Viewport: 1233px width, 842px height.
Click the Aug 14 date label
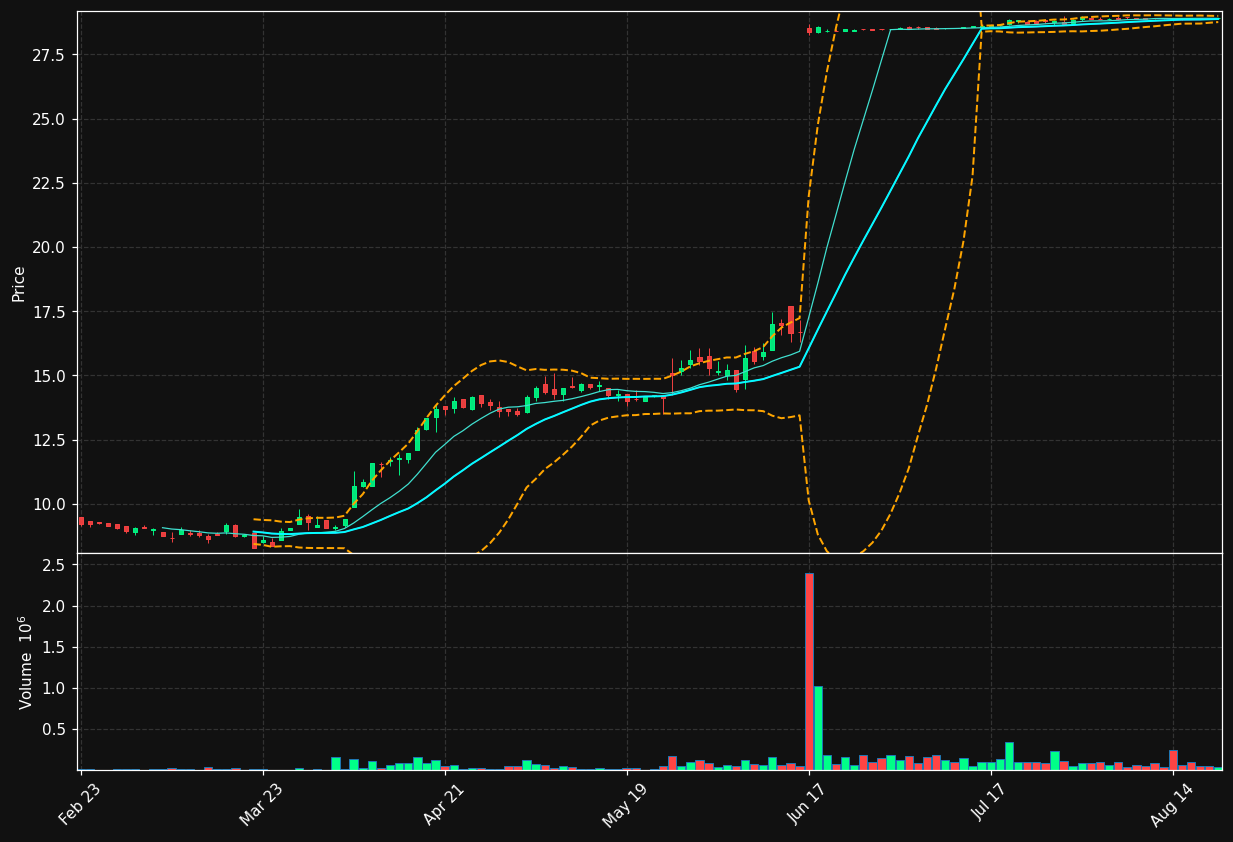click(x=1171, y=804)
